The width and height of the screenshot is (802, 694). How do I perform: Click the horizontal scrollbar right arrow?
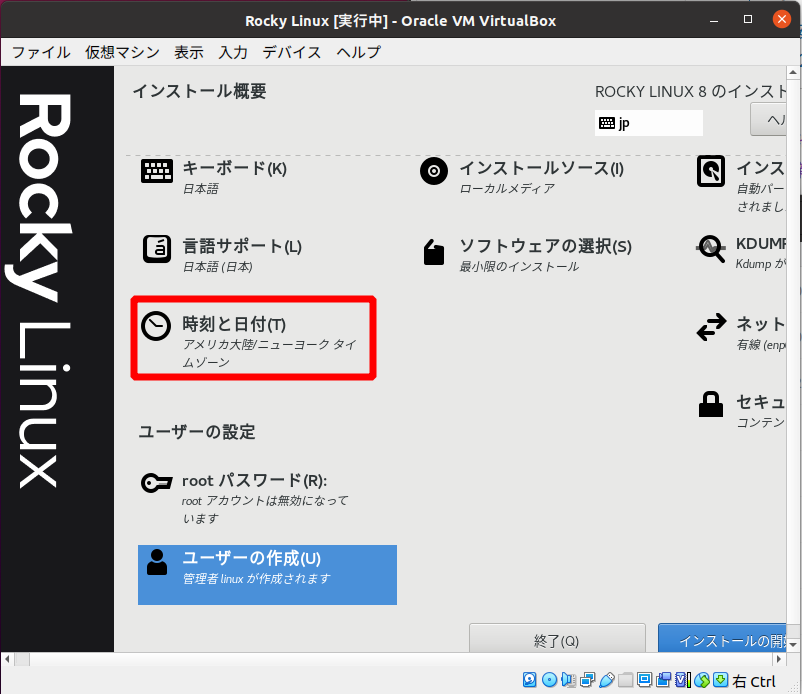click(779, 659)
